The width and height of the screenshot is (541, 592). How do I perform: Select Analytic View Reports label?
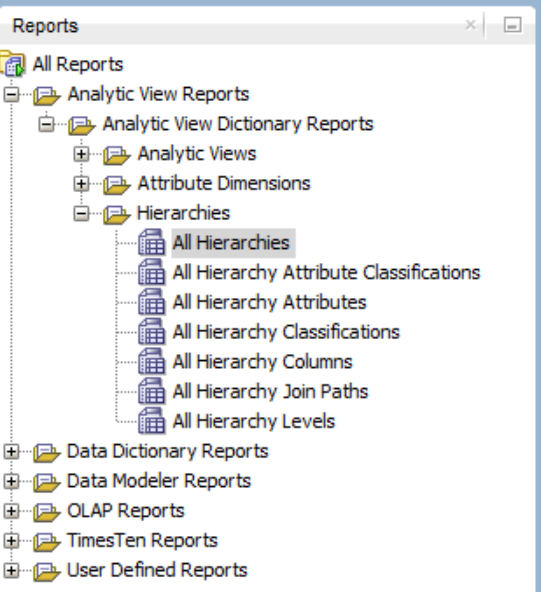click(159, 94)
